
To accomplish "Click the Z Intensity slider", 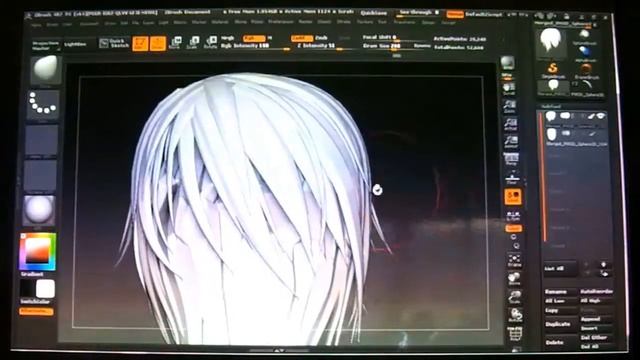I will 325,46.
